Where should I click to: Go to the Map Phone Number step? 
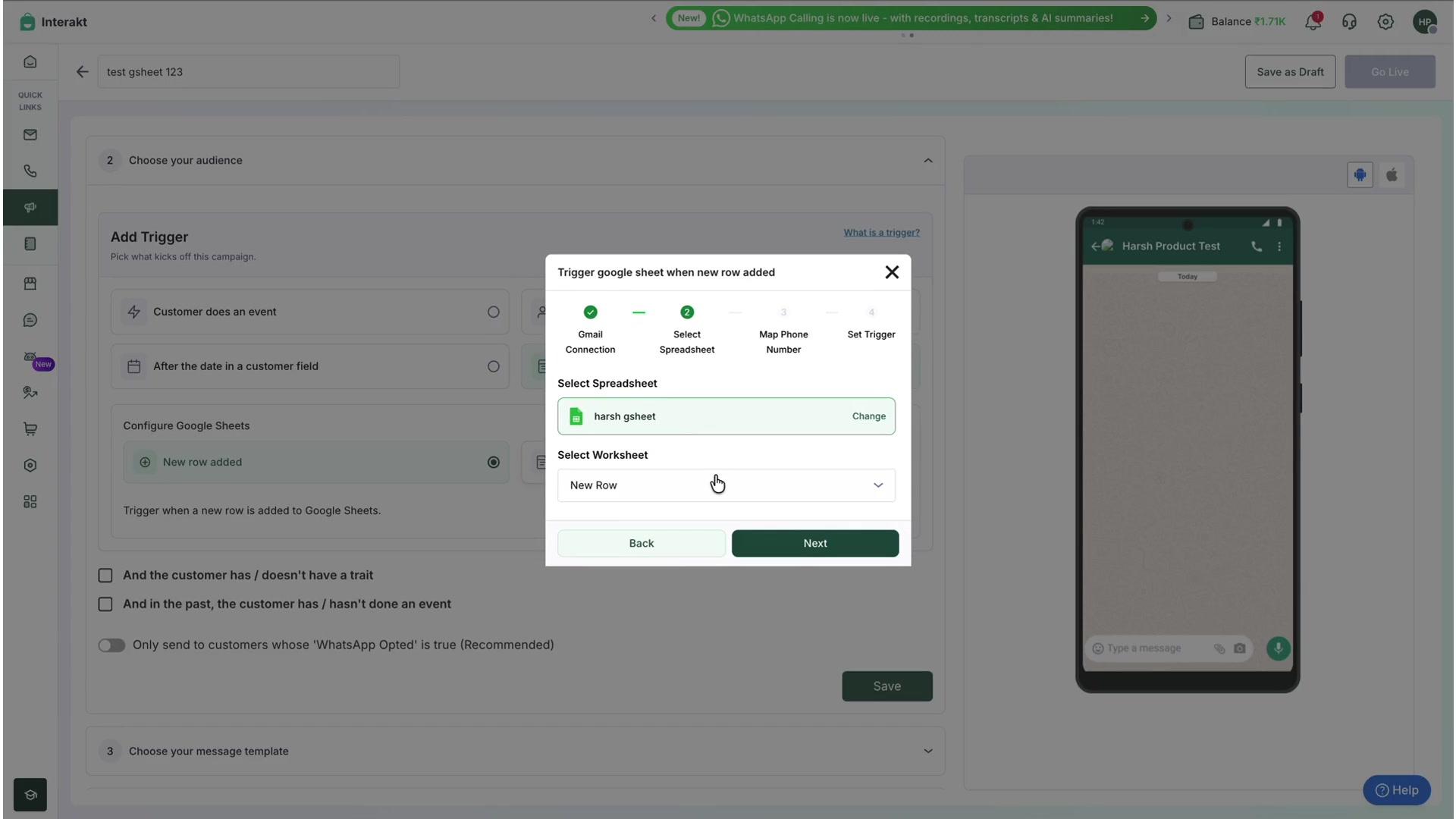[x=783, y=331]
